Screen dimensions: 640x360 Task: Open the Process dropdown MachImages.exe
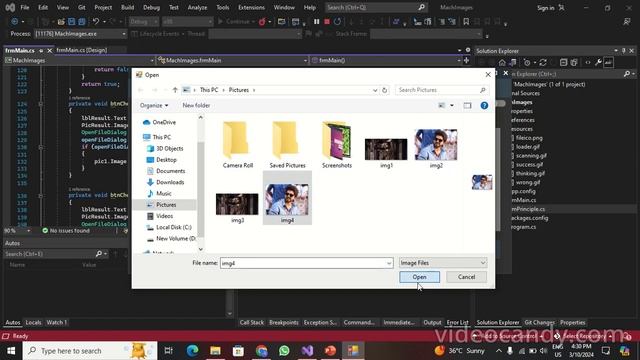(80, 34)
